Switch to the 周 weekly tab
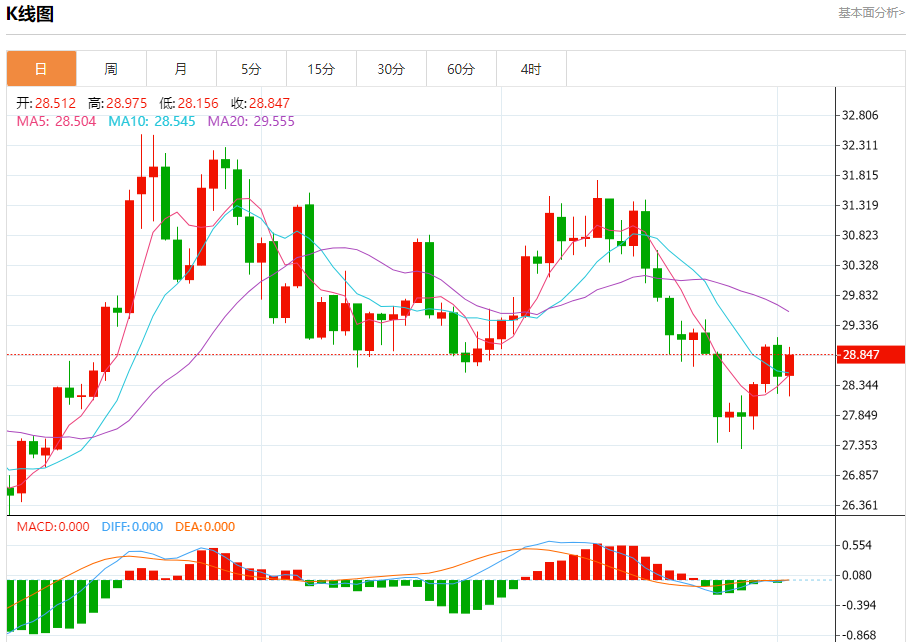The image size is (909, 642). pos(111,69)
